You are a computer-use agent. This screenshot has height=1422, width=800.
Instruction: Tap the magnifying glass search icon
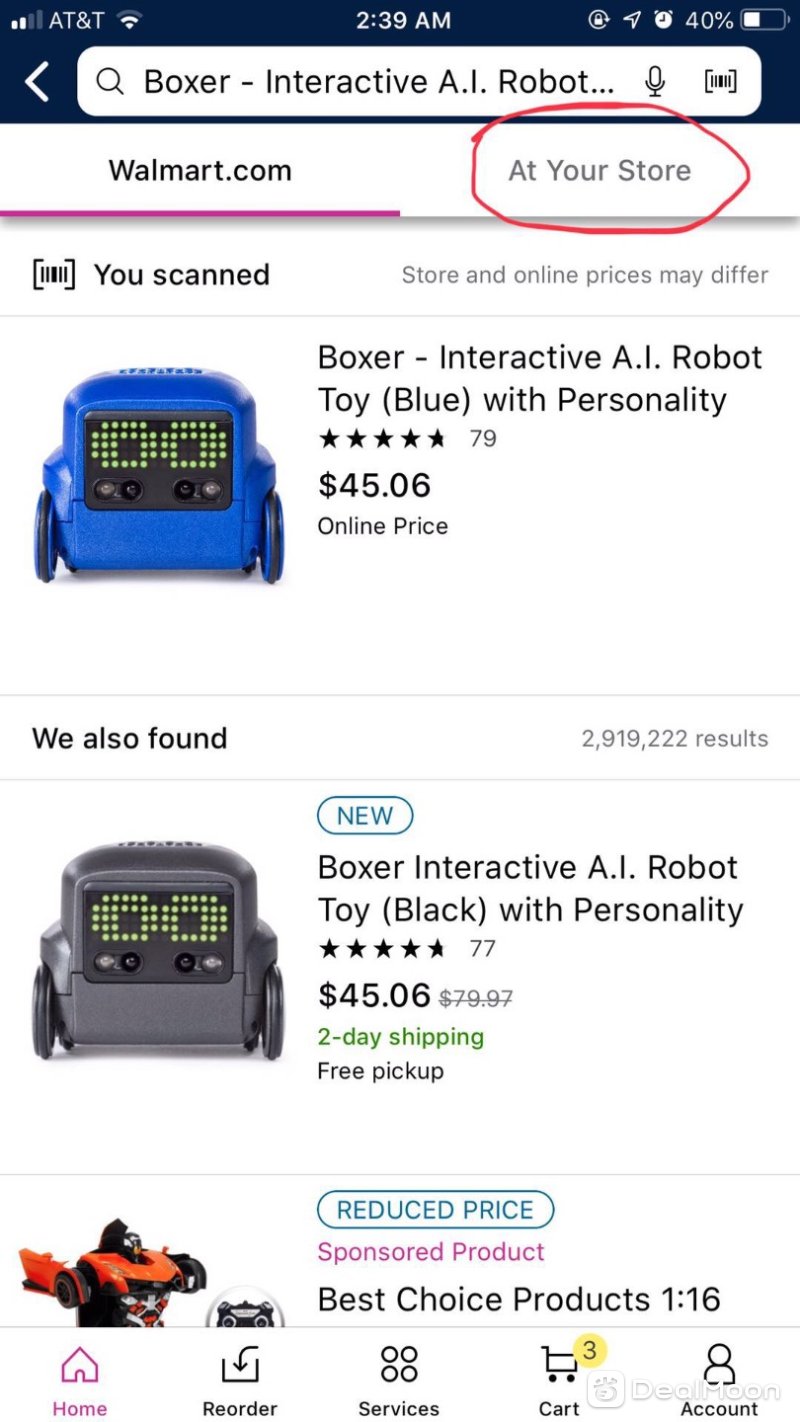click(110, 82)
